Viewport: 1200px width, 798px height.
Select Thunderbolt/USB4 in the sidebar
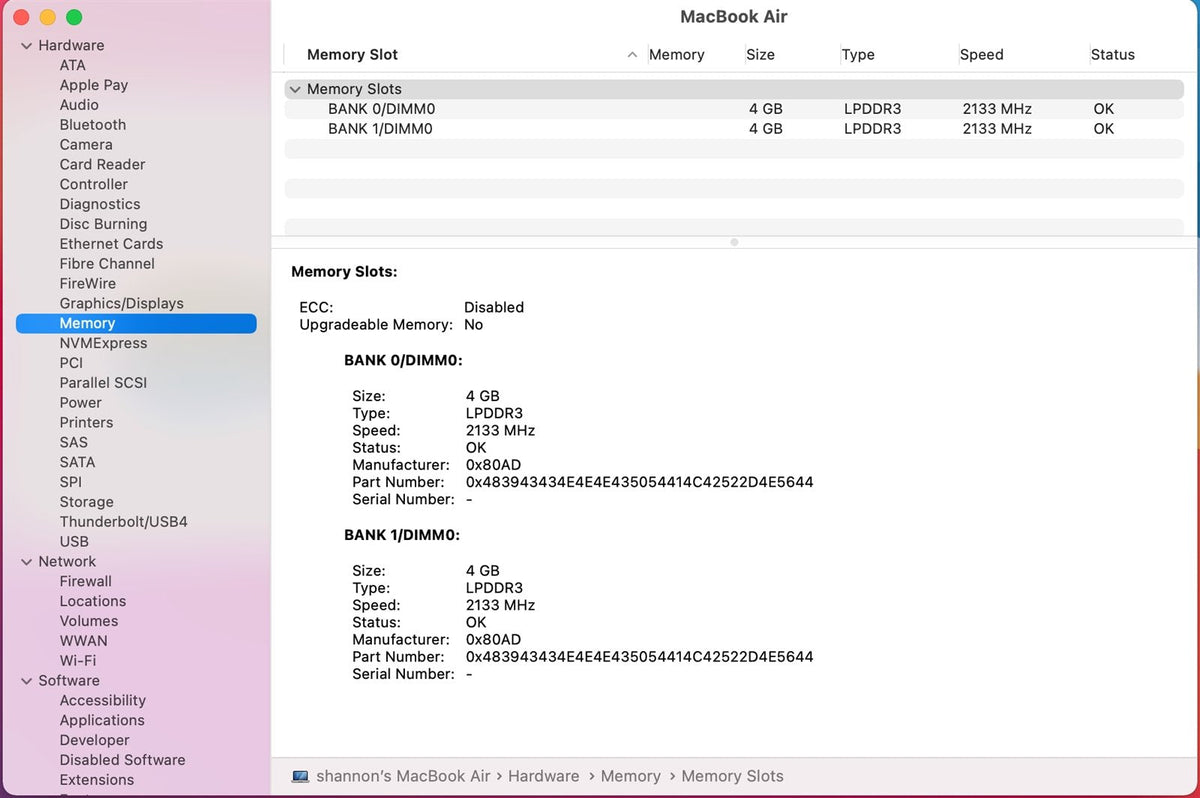[123, 522]
